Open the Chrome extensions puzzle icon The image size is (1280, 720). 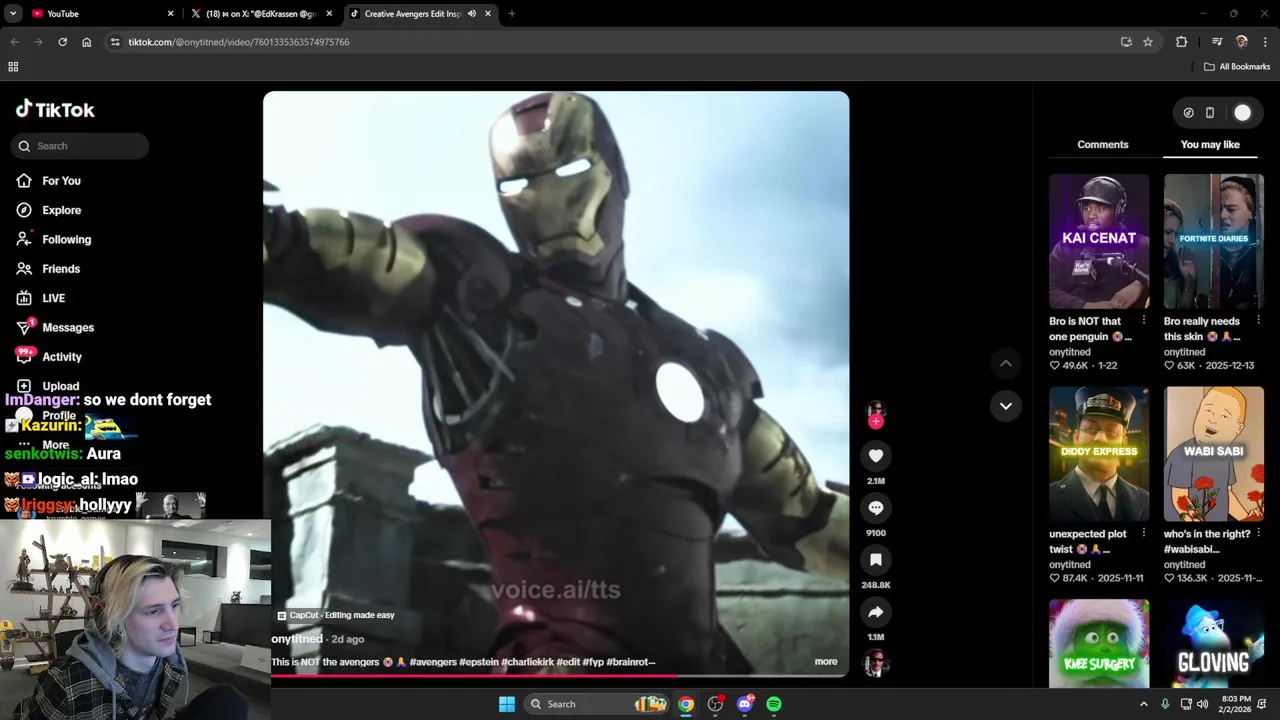(1181, 42)
